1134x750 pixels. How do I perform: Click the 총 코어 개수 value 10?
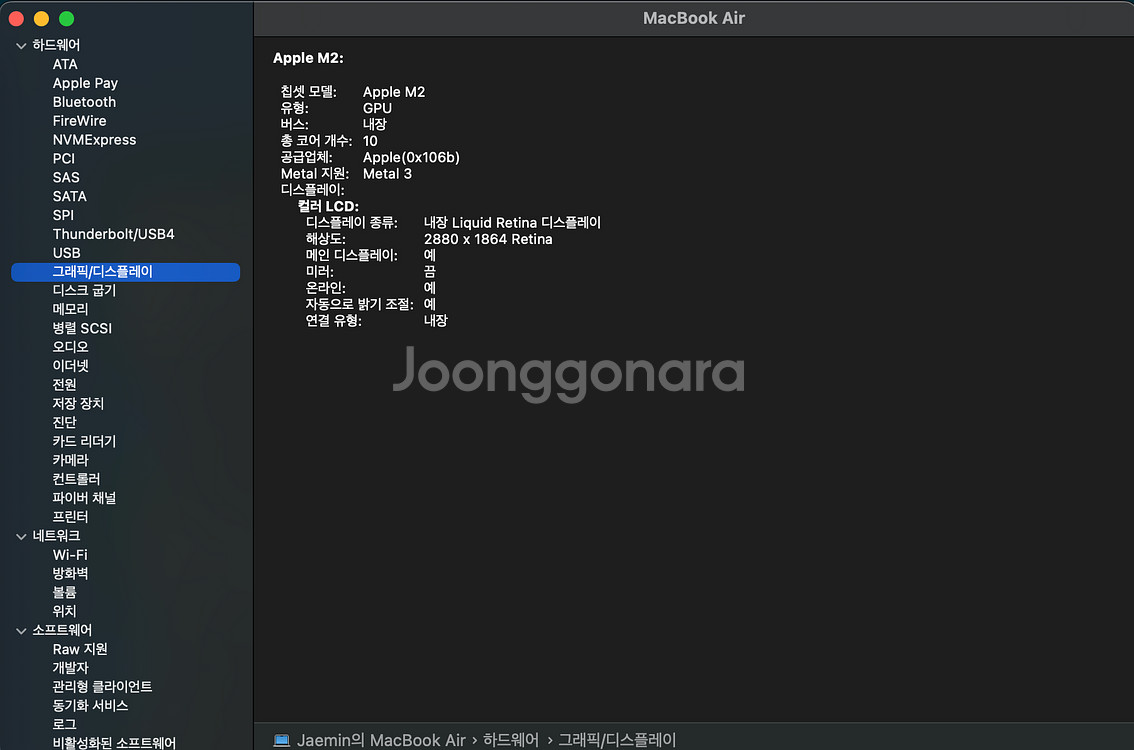point(370,141)
